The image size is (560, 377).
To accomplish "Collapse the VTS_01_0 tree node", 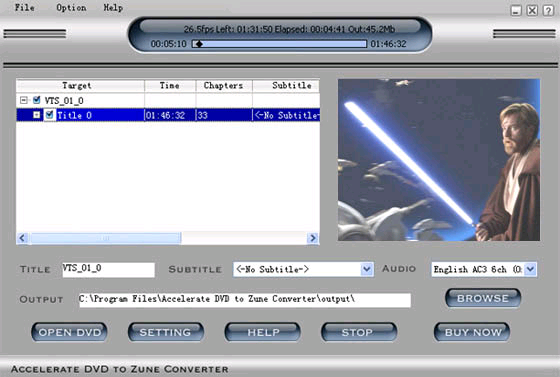I will [x=24, y=100].
